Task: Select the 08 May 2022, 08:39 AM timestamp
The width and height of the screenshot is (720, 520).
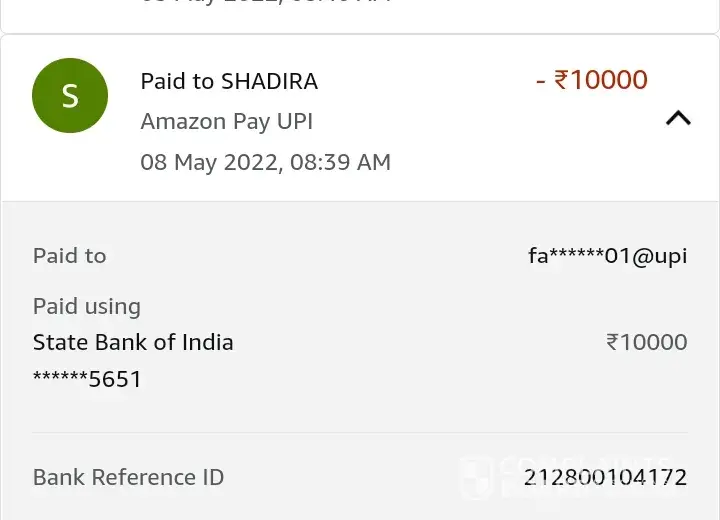Action: (x=265, y=162)
